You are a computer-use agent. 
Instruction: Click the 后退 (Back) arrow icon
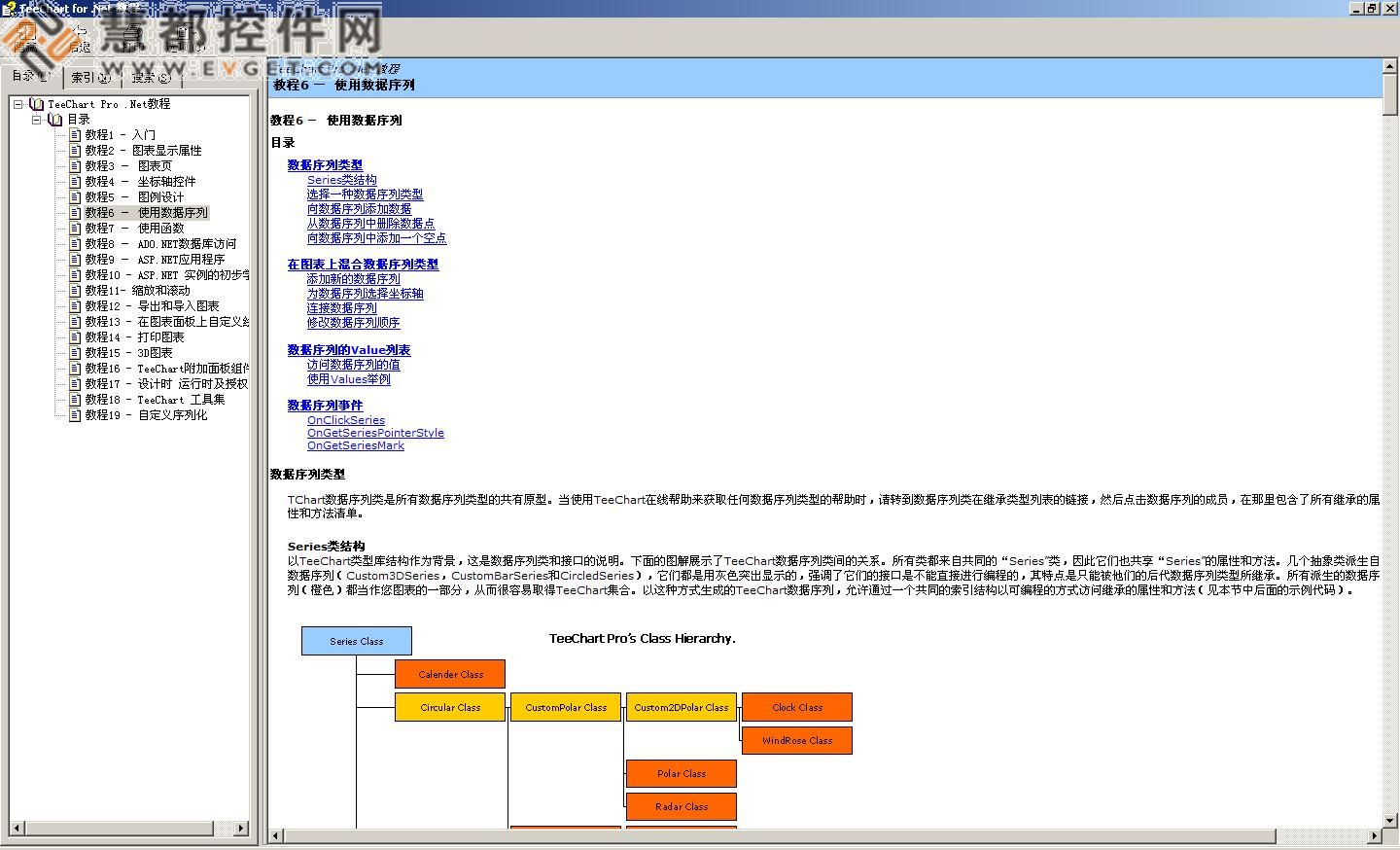80,33
